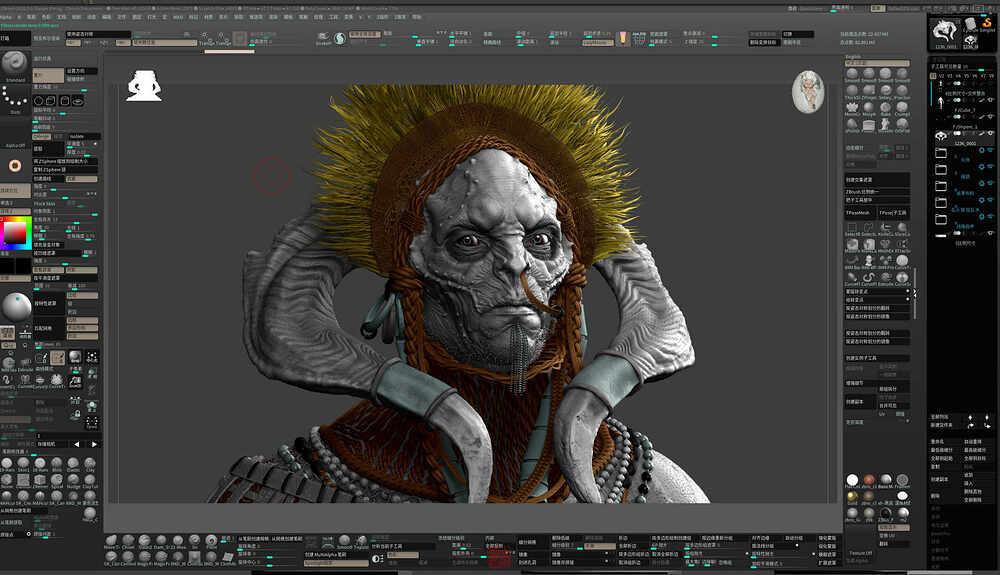This screenshot has height=575, width=1000.
Task: Click the orange ring texture icon
Action: coord(15,166)
